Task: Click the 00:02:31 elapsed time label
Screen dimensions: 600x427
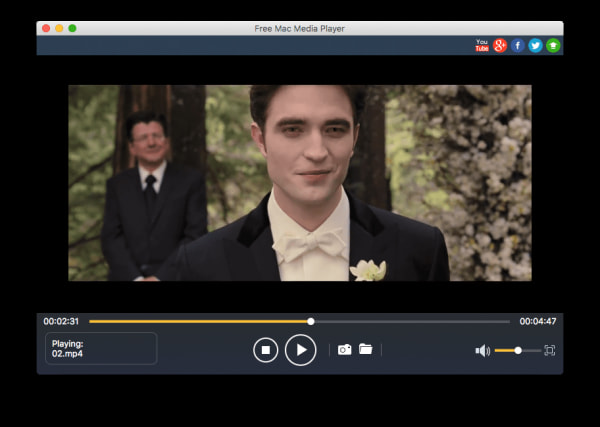Action: point(61,321)
